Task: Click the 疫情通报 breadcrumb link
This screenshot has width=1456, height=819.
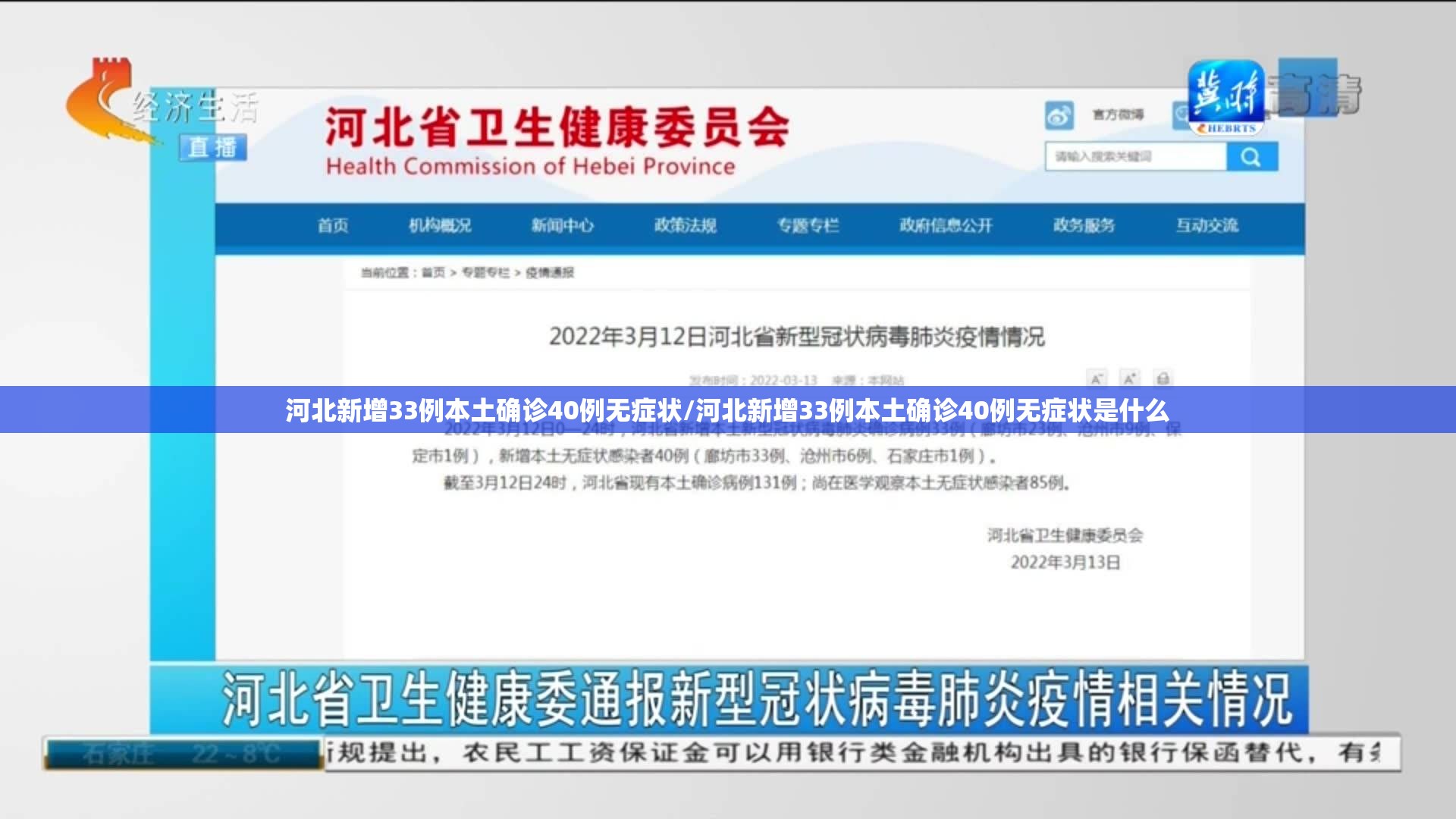Action: [550, 273]
